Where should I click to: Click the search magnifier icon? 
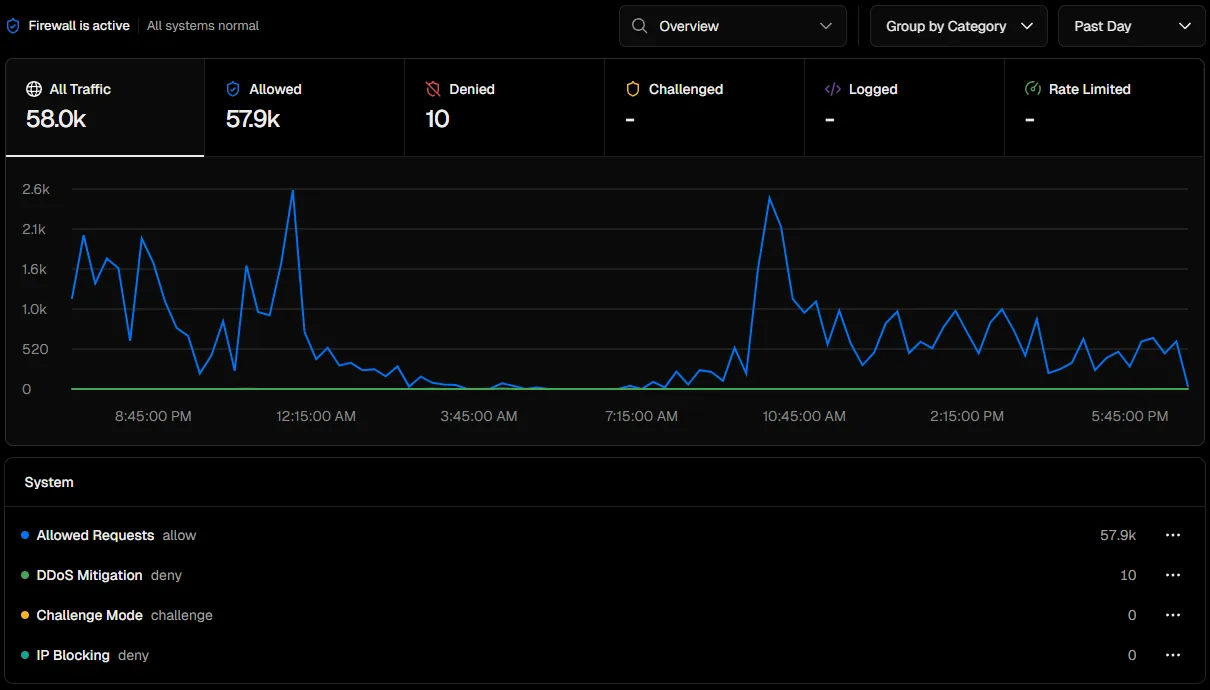click(640, 26)
